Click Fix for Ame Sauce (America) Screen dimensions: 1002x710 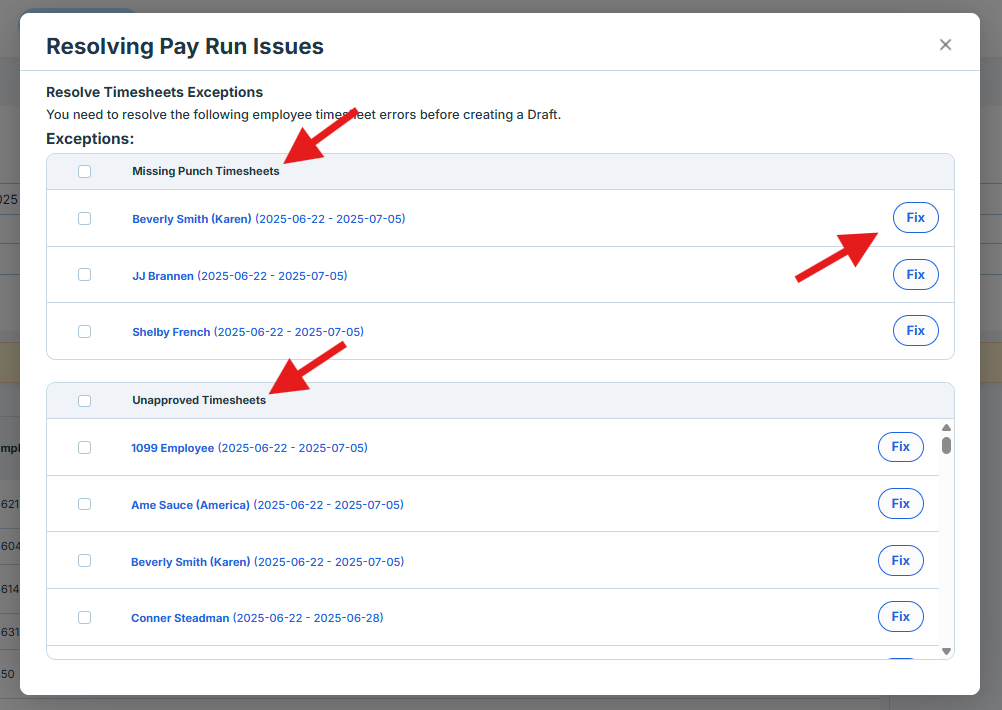900,504
